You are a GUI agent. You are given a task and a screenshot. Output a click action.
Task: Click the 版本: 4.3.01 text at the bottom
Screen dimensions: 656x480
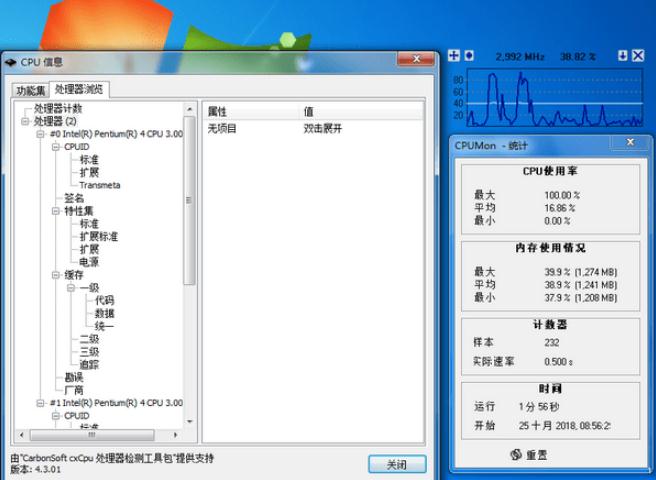36,469
